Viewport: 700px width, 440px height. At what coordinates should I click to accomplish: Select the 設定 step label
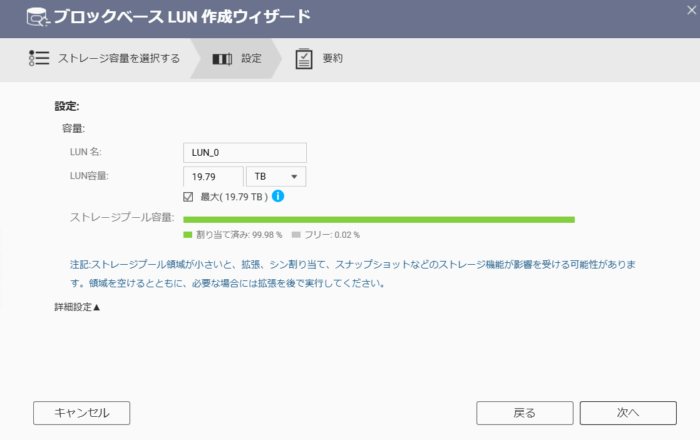click(251, 58)
